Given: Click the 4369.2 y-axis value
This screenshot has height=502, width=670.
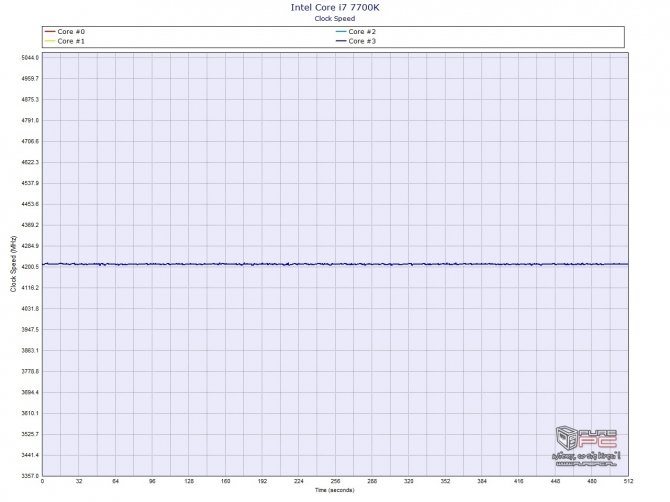Looking at the screenshot, I should point(30,225).
